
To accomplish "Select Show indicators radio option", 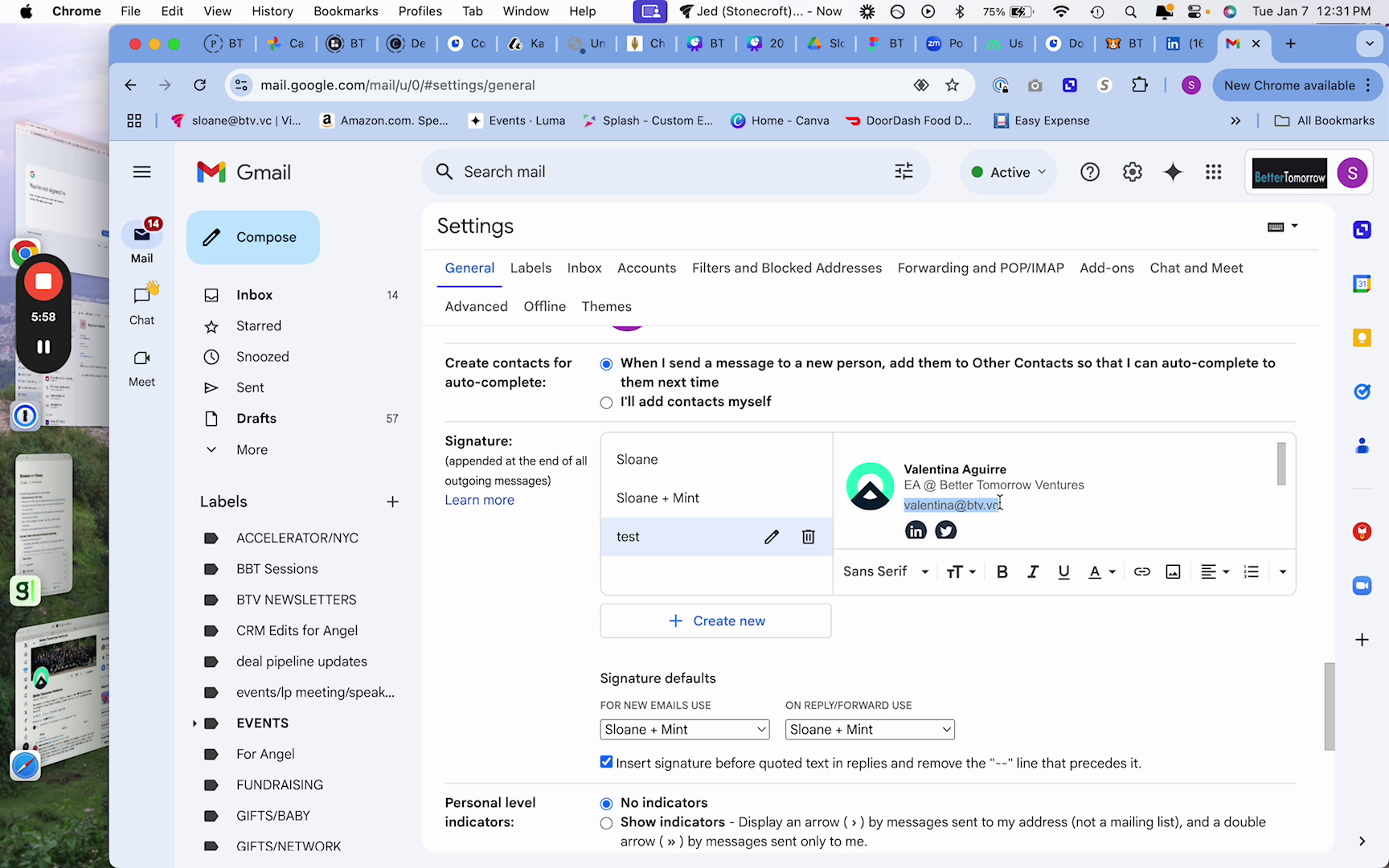I will click(607, 823).
